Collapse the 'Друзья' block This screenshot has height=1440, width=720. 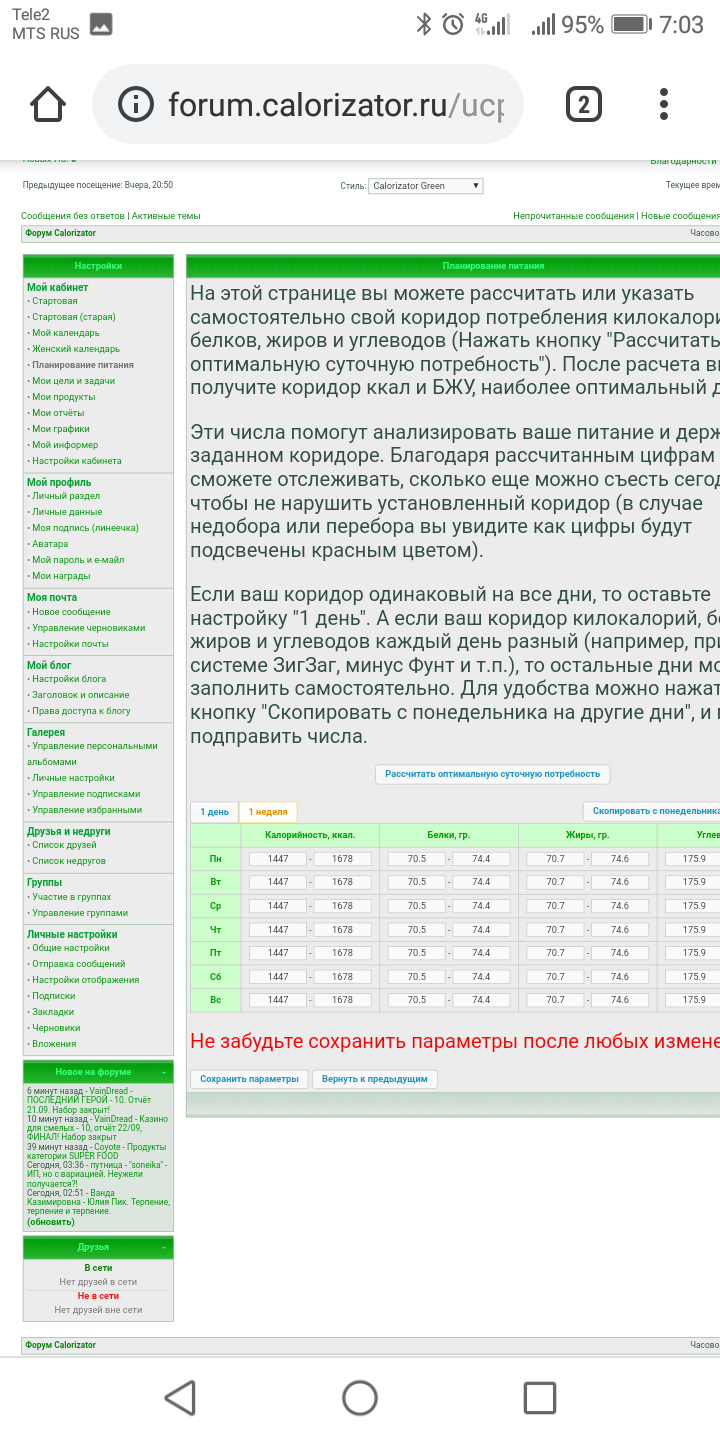pos(163,1247)
